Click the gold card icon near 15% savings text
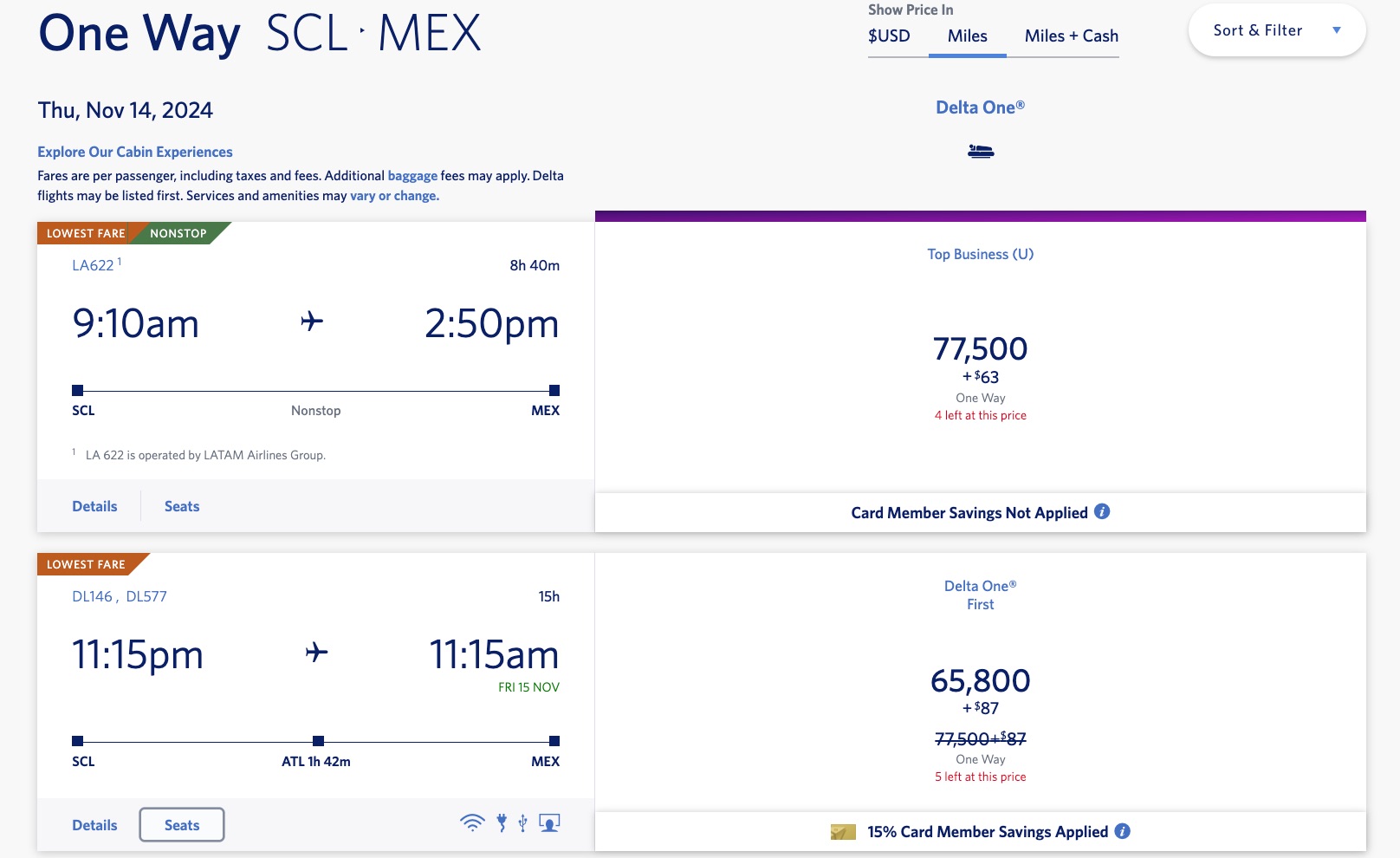 [841, 831]
